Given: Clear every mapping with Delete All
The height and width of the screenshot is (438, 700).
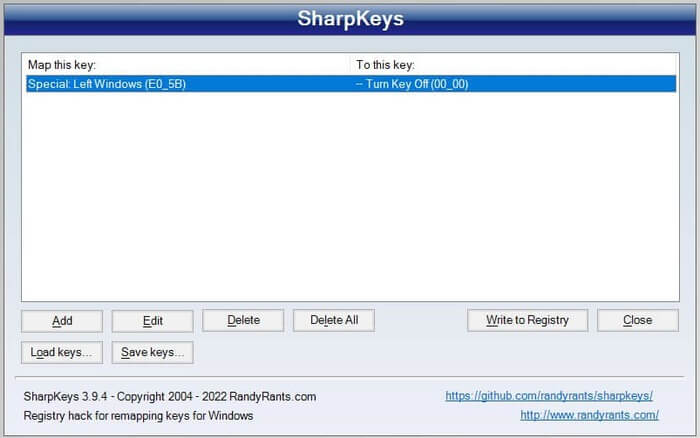Looking at the screenshot, I should click(333, 320).
